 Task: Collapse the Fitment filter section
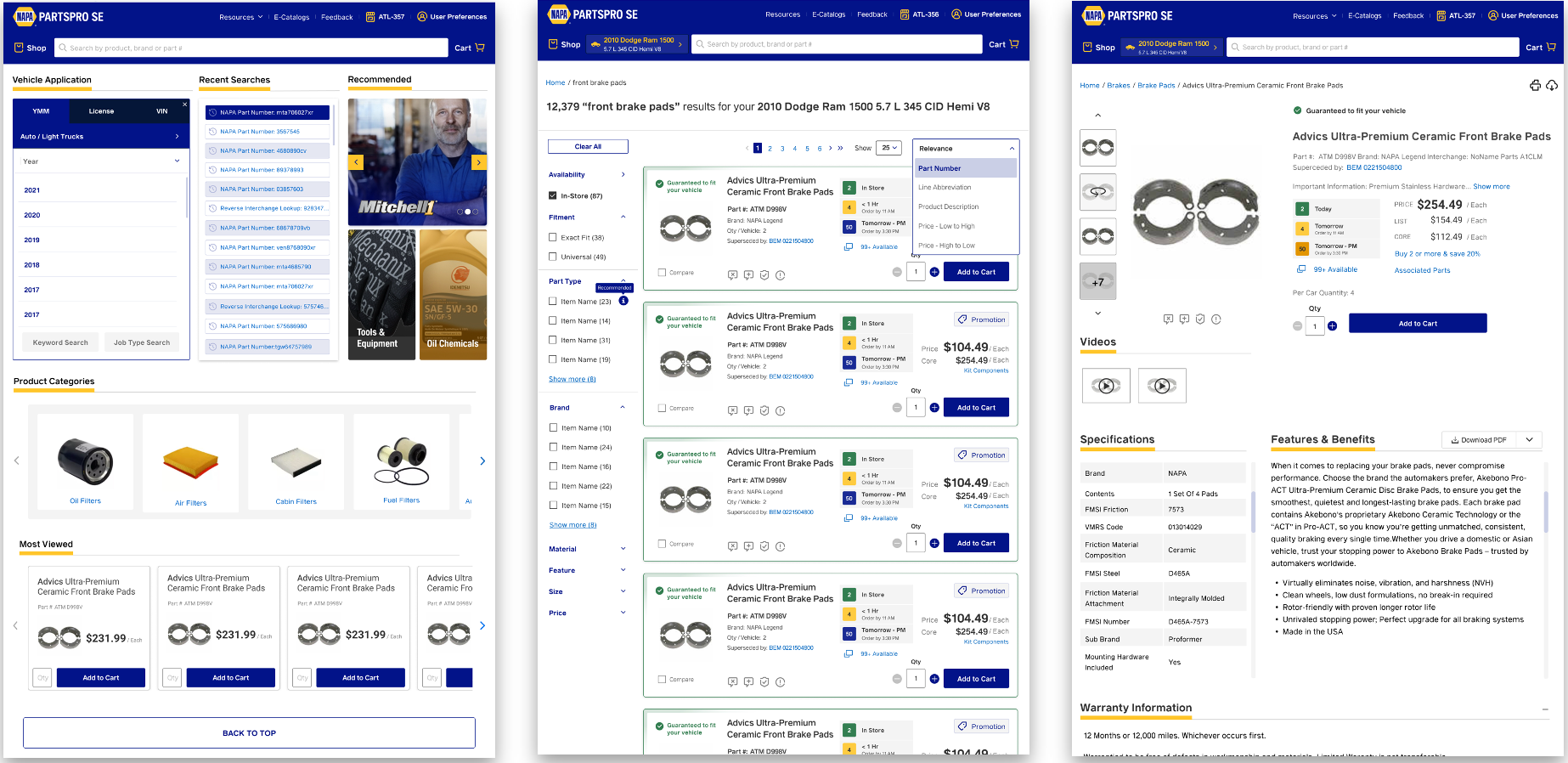pos(623,217)
